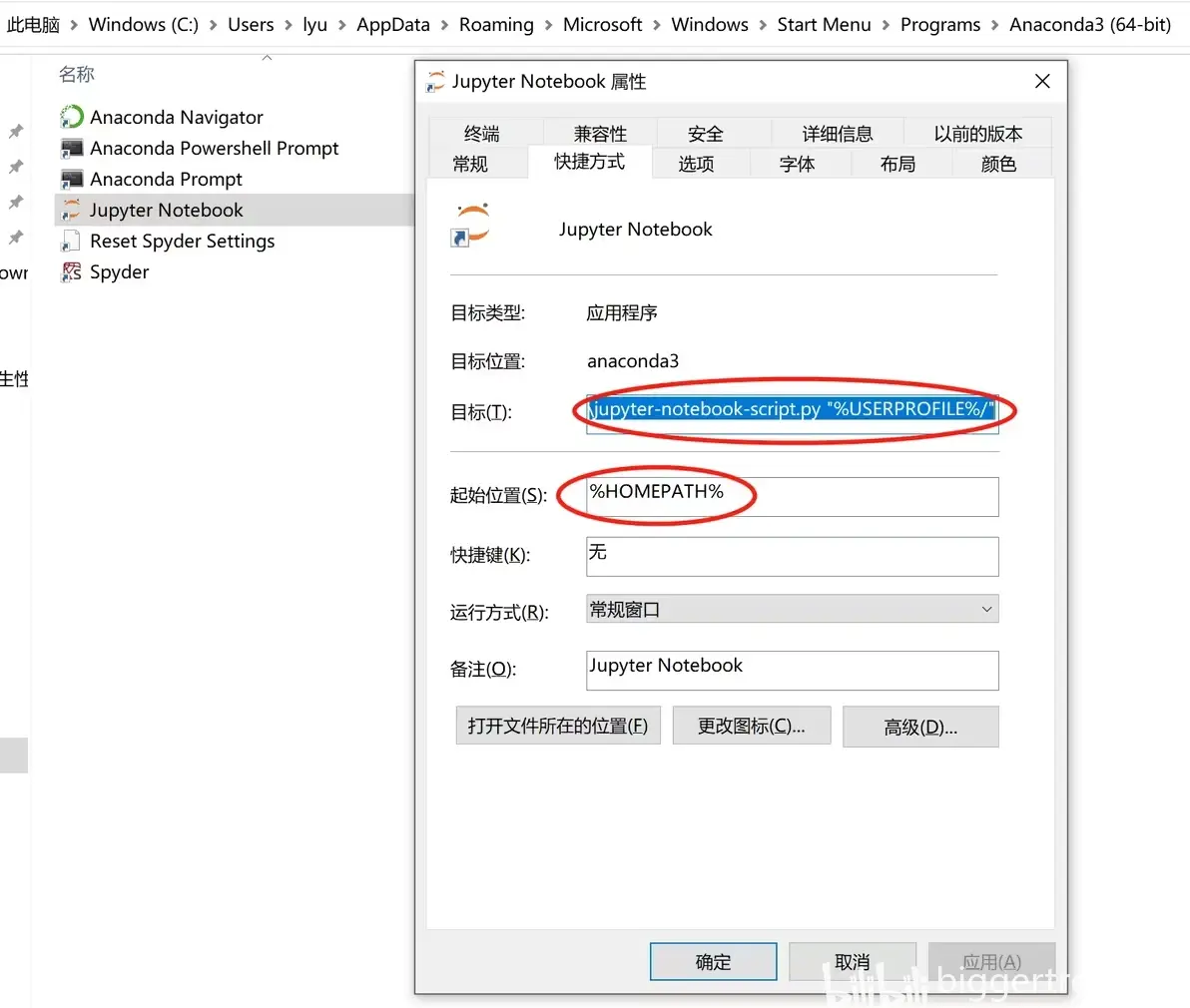Select Anaconda Powershell Prompt entry
1190x1008 pixels.
214,148
